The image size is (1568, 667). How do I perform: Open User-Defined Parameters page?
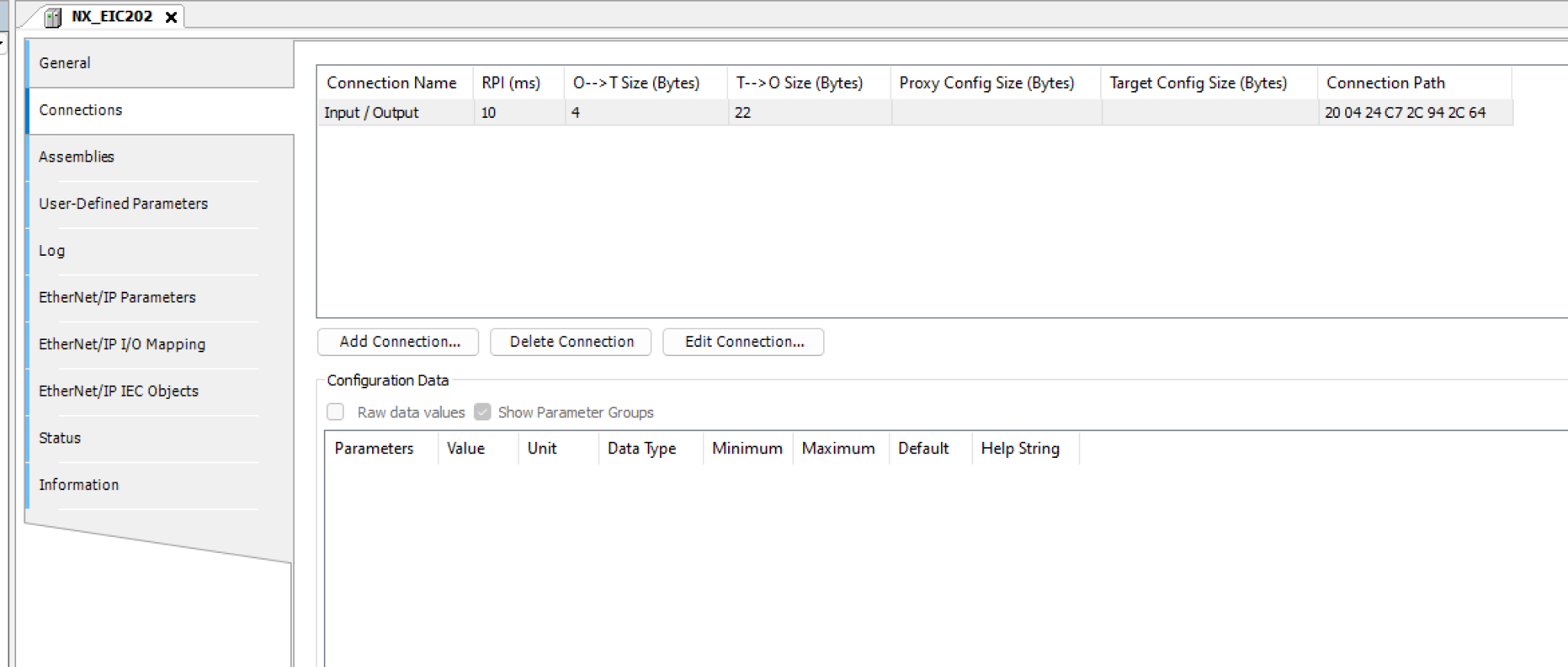coord(123,204)
